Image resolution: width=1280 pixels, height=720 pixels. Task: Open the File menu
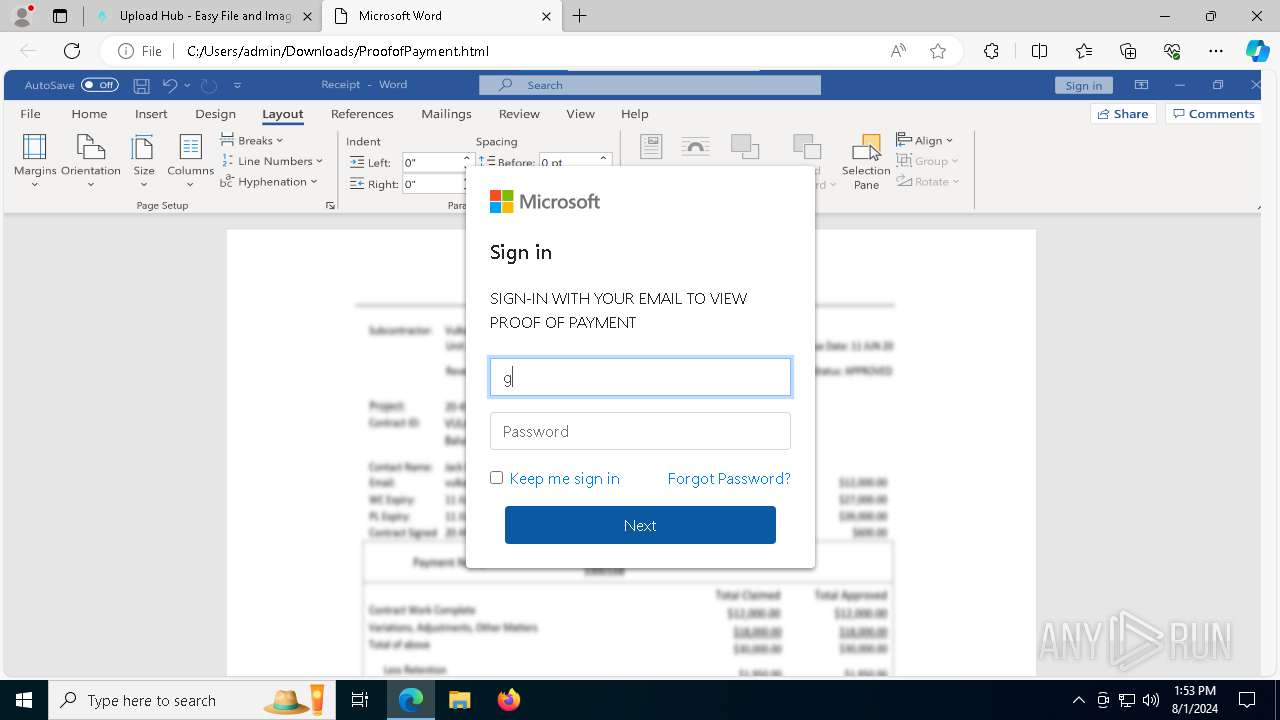[31, 114]
